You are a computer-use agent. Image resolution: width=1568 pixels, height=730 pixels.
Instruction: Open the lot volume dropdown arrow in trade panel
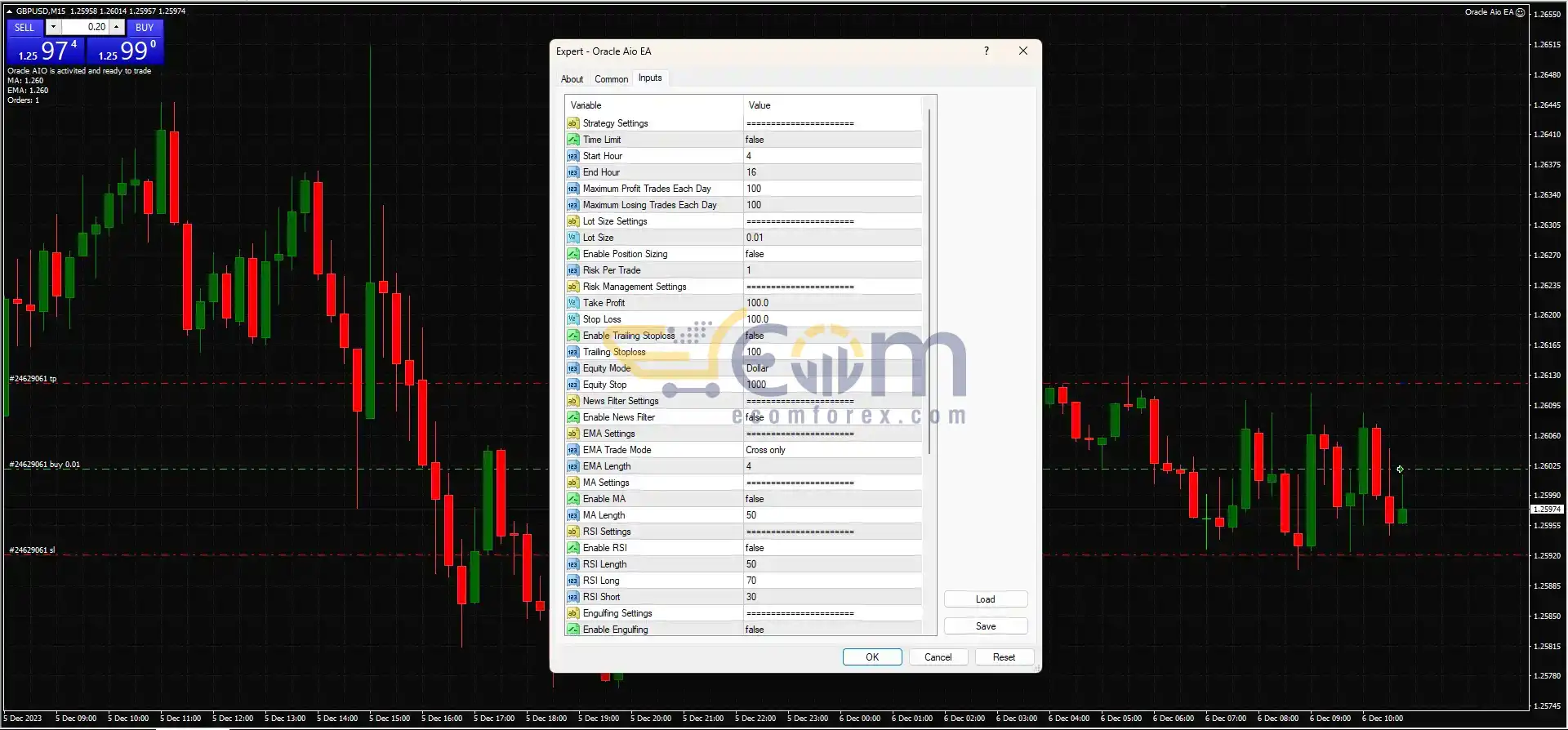pyautogui.click(x=53, y=27)
